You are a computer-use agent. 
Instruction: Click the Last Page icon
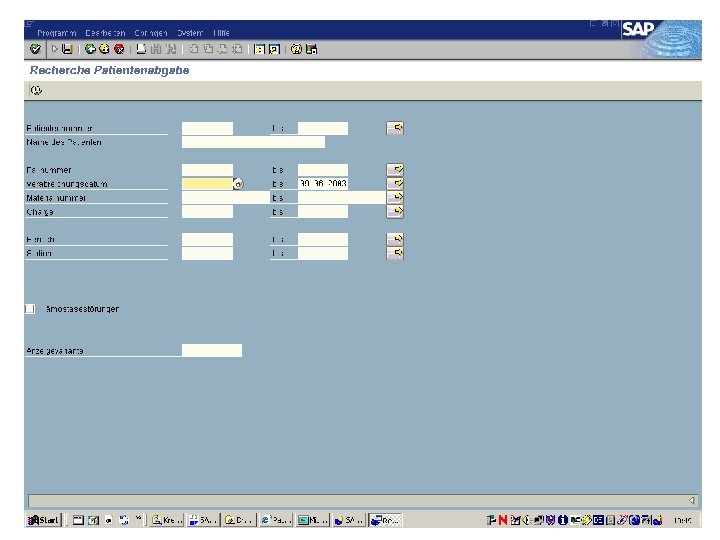[237, 49]
